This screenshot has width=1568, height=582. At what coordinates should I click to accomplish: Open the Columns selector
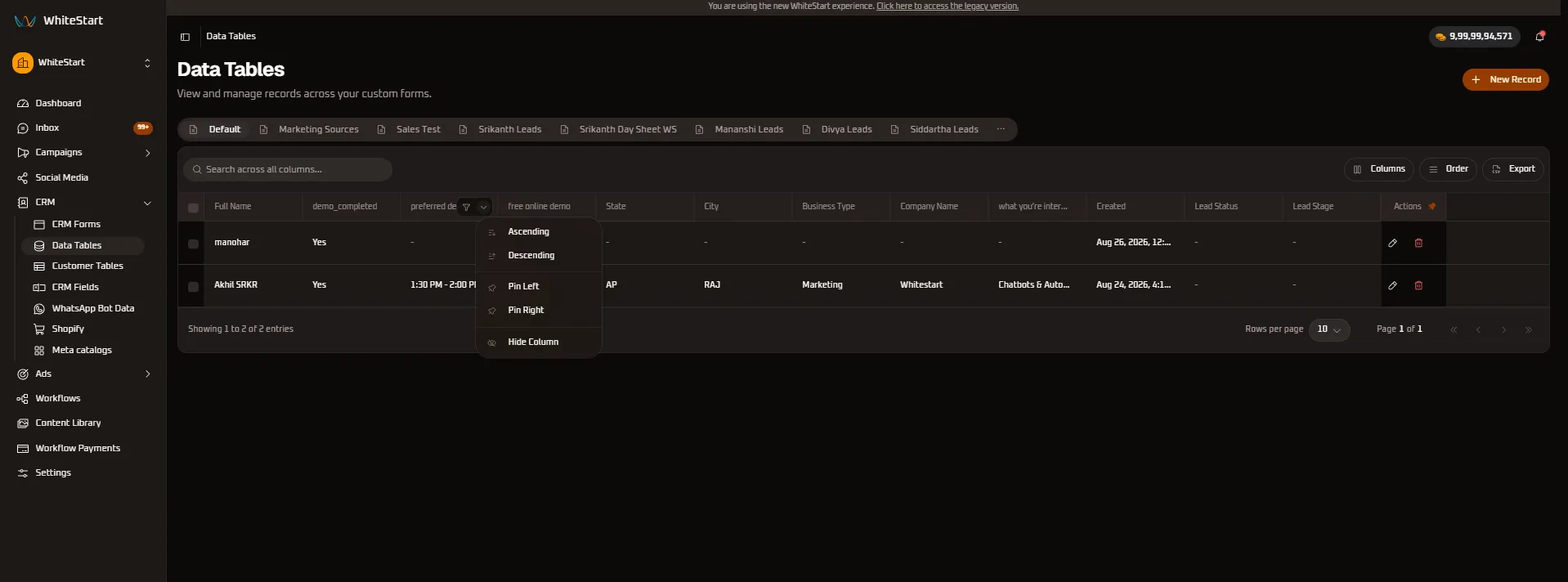[x=1379, y=169]
